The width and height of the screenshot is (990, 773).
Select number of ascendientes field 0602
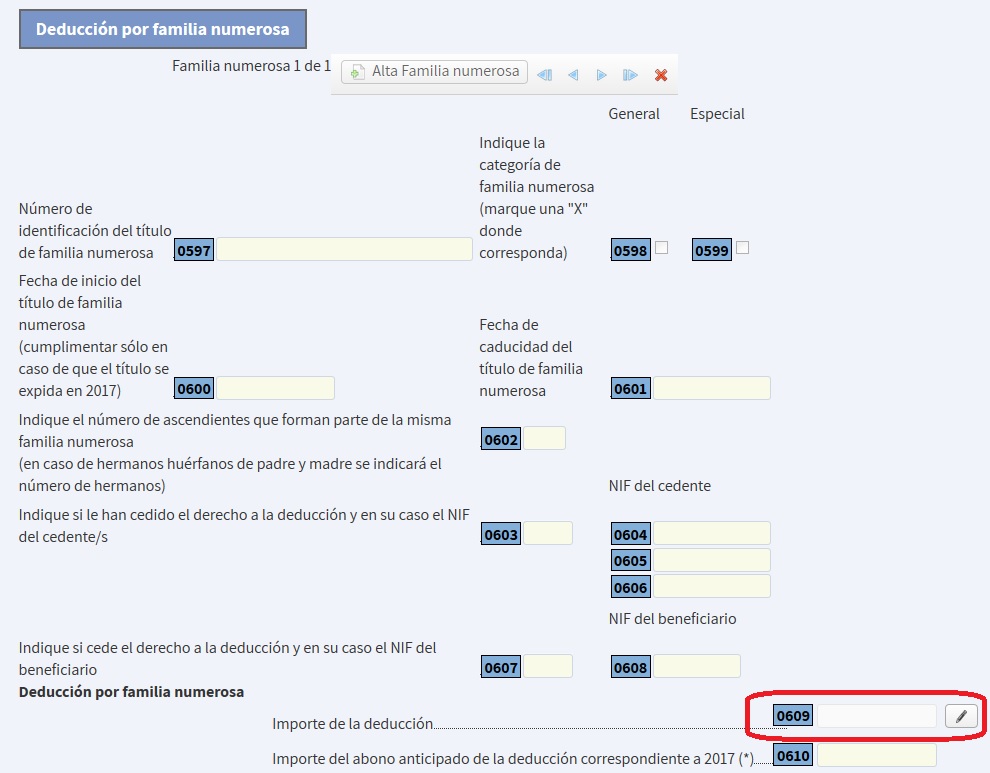coord(544,438)
